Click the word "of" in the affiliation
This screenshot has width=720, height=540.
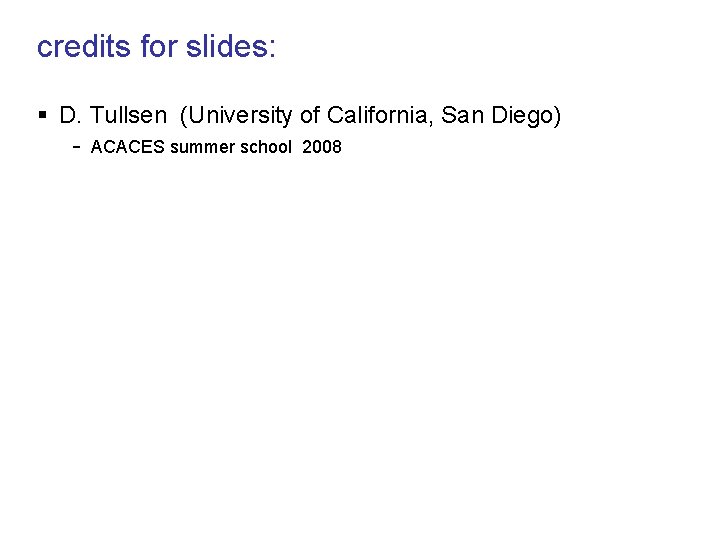click(x=310, y=116)
